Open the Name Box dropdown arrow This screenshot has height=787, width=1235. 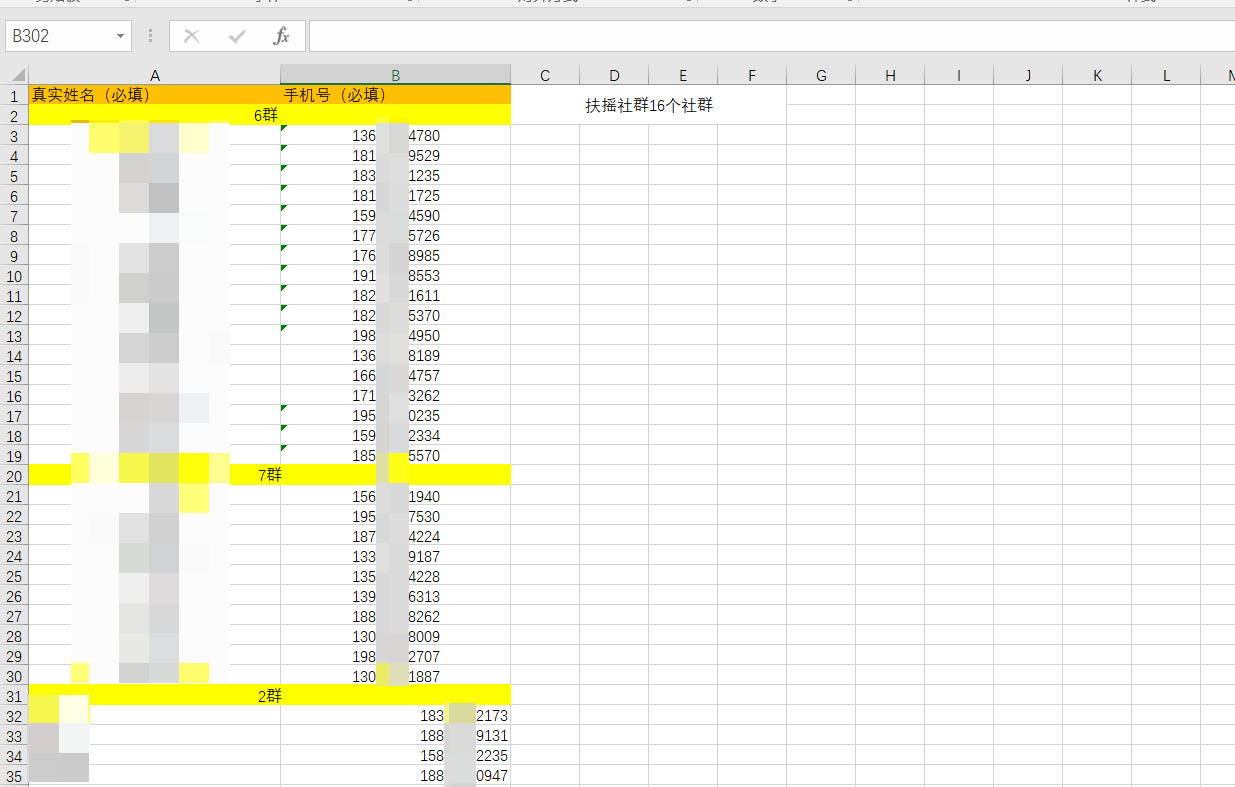pos(120,36)
